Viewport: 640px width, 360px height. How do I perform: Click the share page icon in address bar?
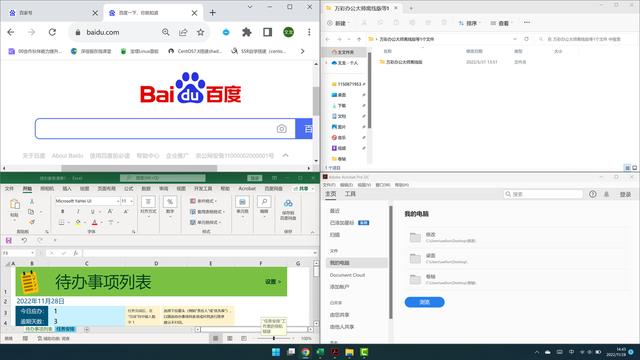coord(183,32)
